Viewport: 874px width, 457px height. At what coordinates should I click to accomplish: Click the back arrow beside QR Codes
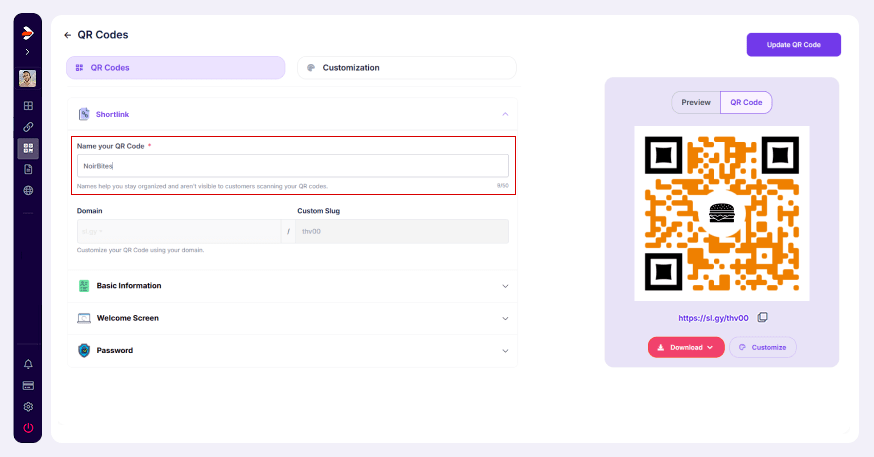[67, 35]
